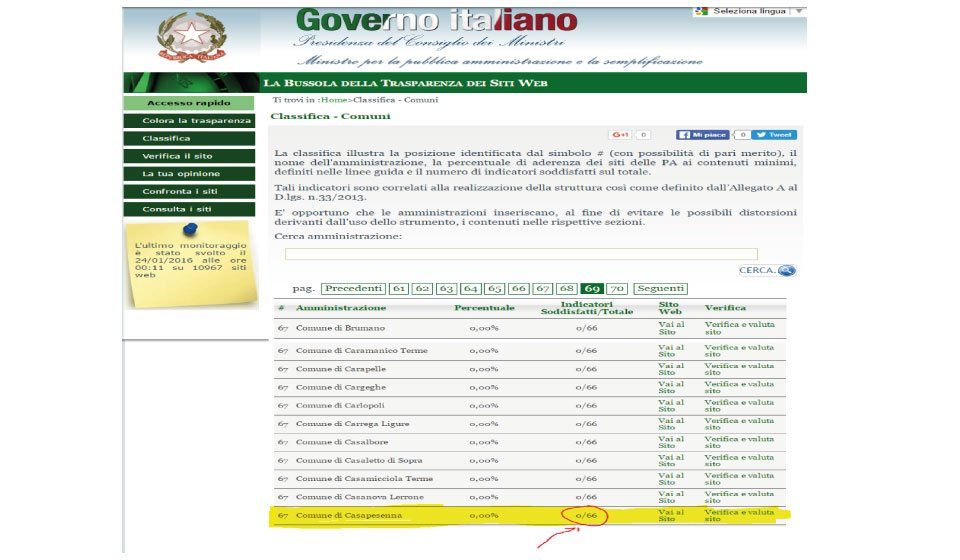The width and height of the screenshot is (960, 560).
Task: Go to page 67
Action: (x=542, y=288)
